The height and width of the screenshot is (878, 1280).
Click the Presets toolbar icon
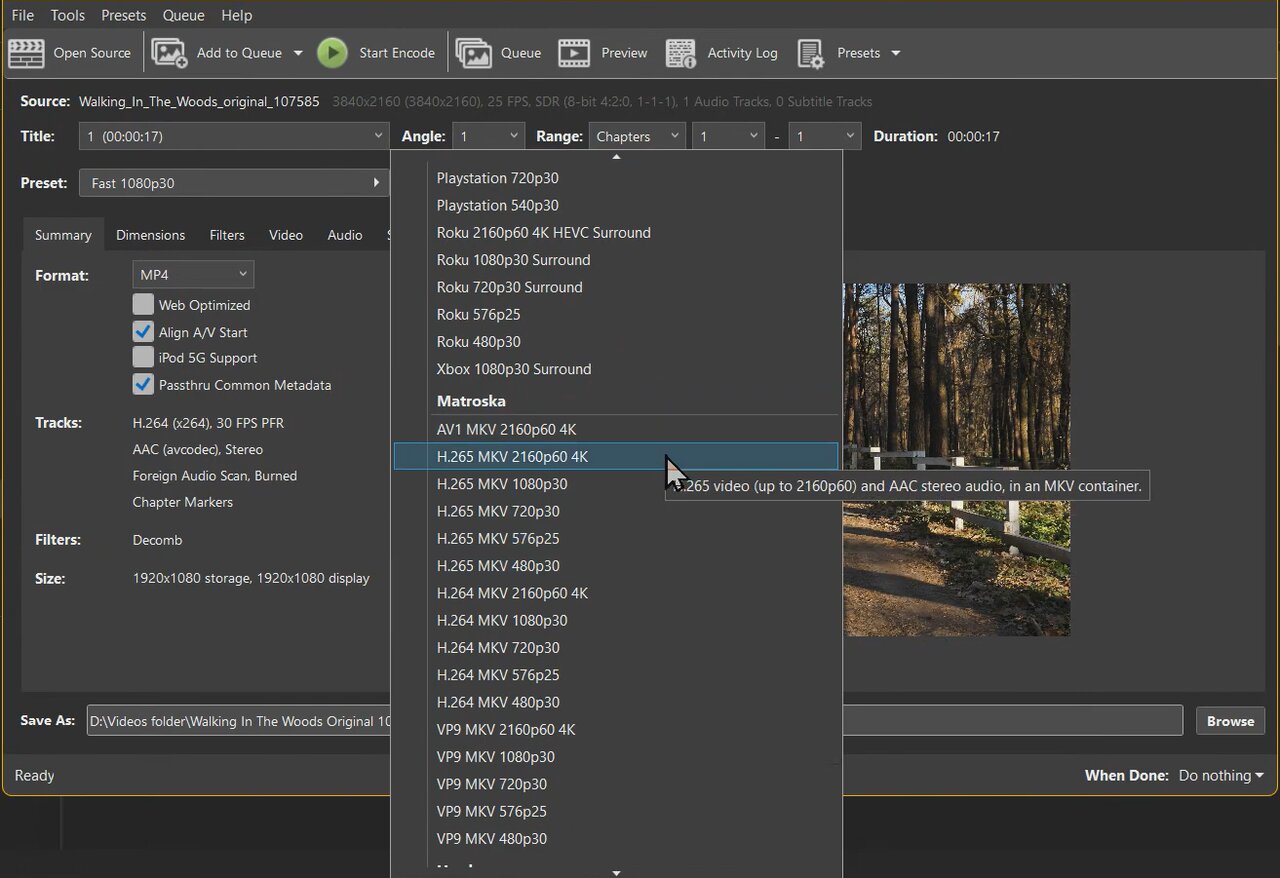[811, 53]
